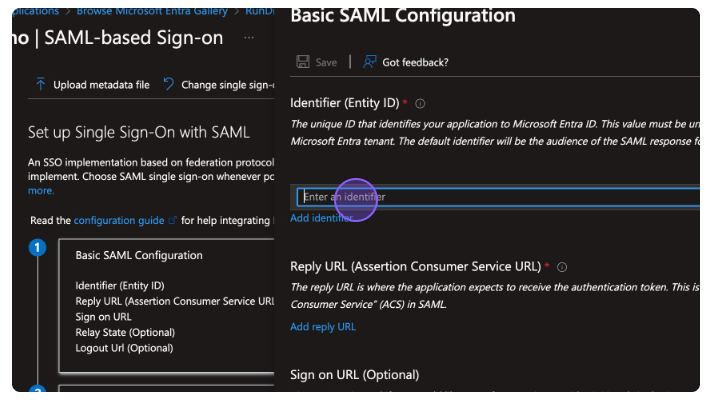Click the more link under SSO description
Image resolution: width=706 pixels, height=400 pixels.
click(x=40, y=190)
